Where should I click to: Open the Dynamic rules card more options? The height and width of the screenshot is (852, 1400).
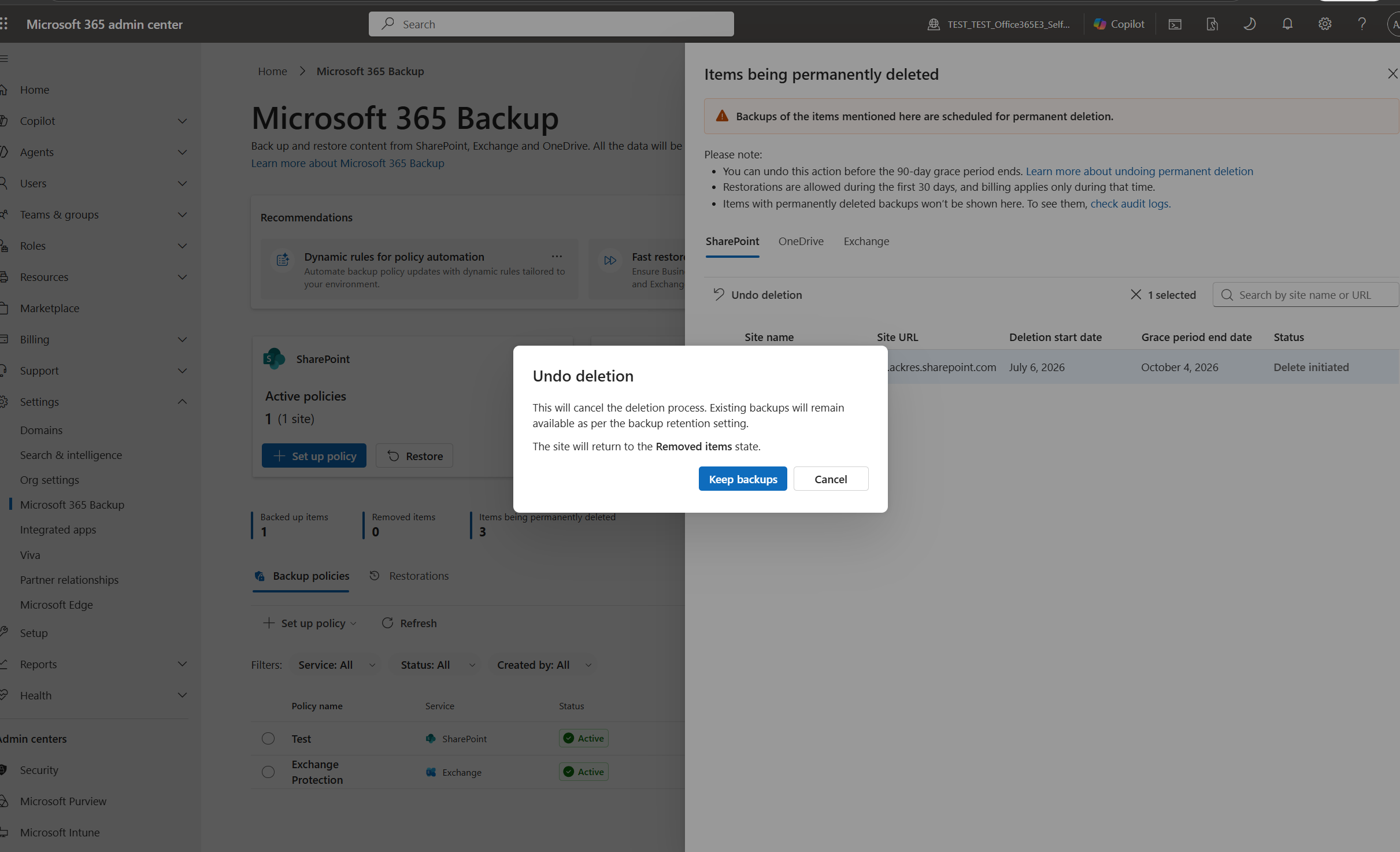[557, 256]
